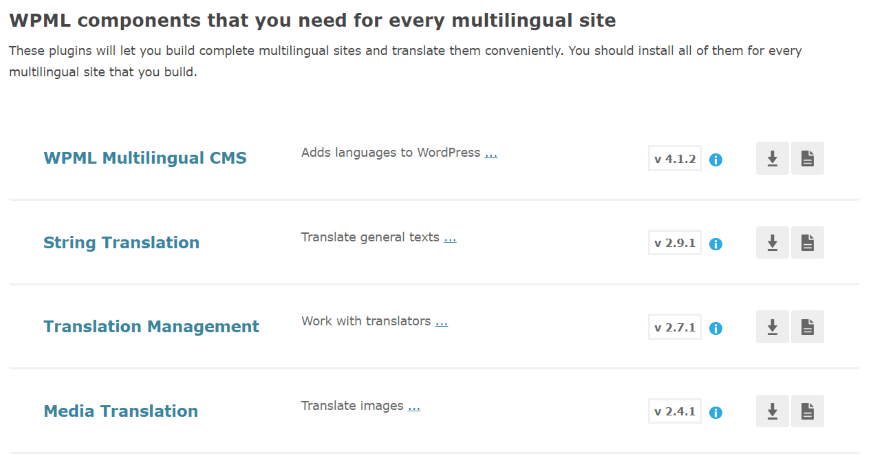Screen dimensions: 880x474
Task: Expand the "Translate images" description
Action: click(x=414, y=406)
